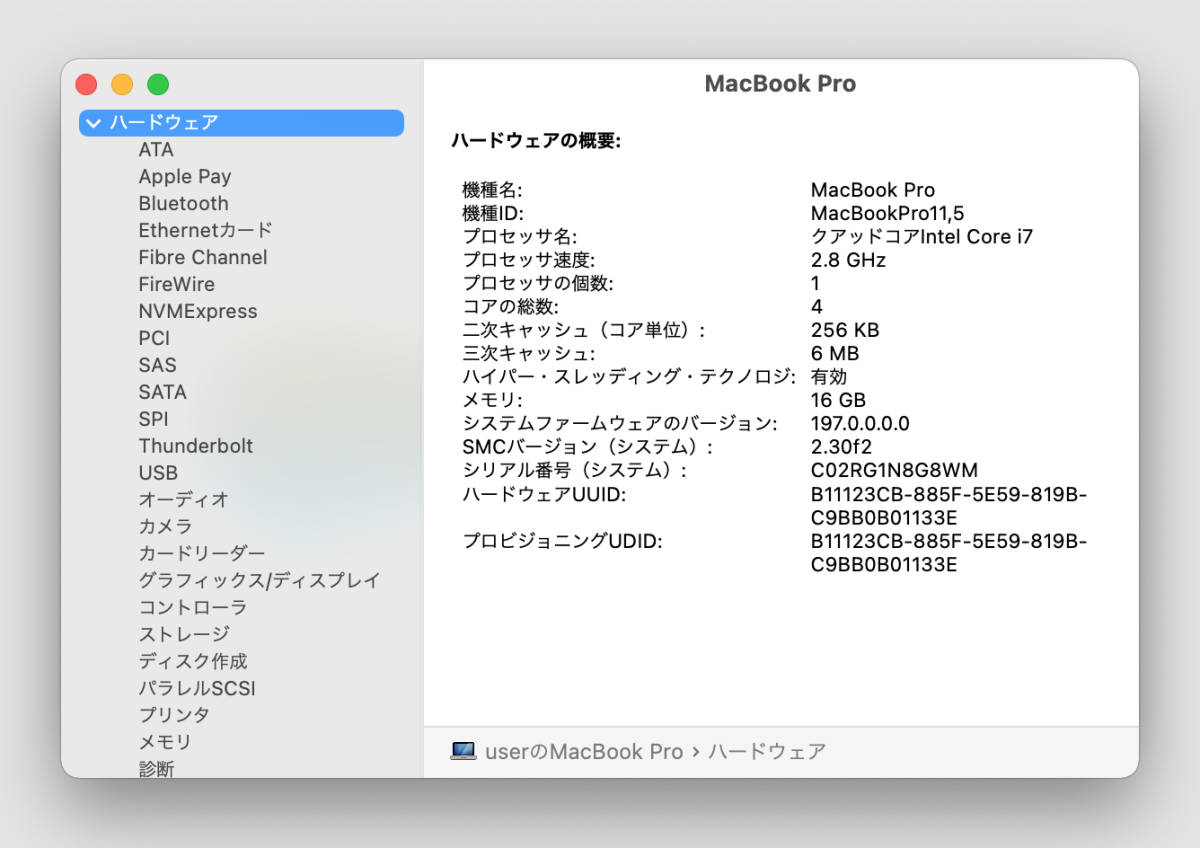Select PCI in the sidebar
This screenshot has height=848, width=1200.
click(154, 339)
